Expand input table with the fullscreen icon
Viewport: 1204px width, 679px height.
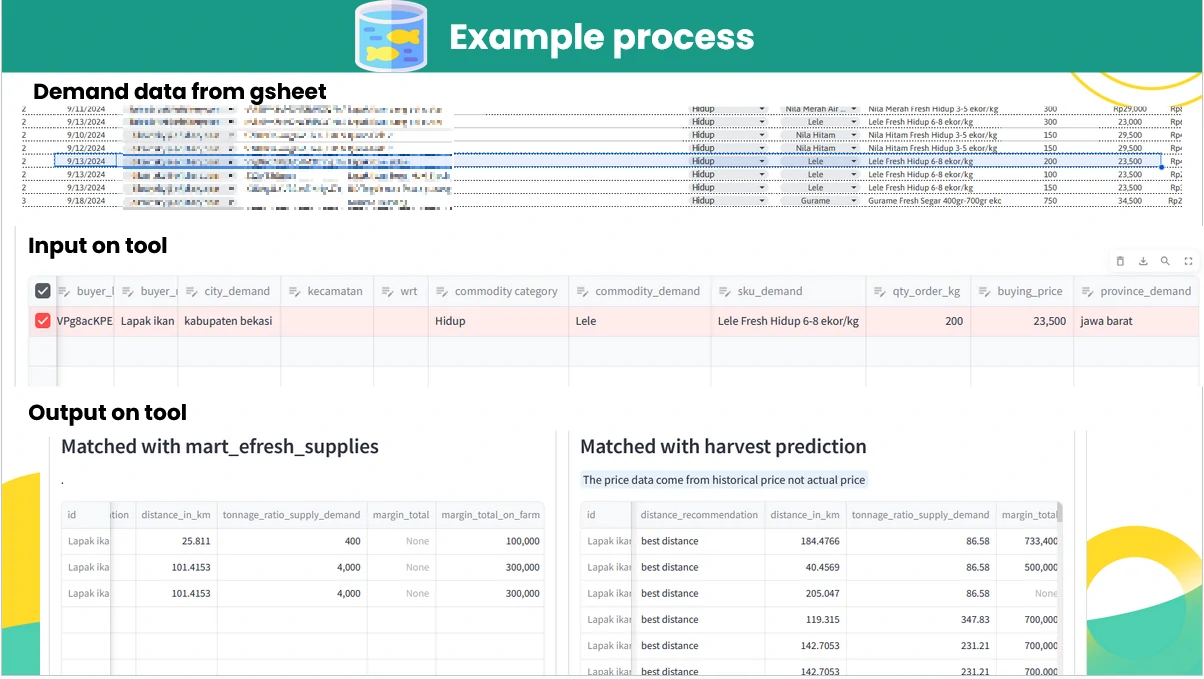point(1189,261)
